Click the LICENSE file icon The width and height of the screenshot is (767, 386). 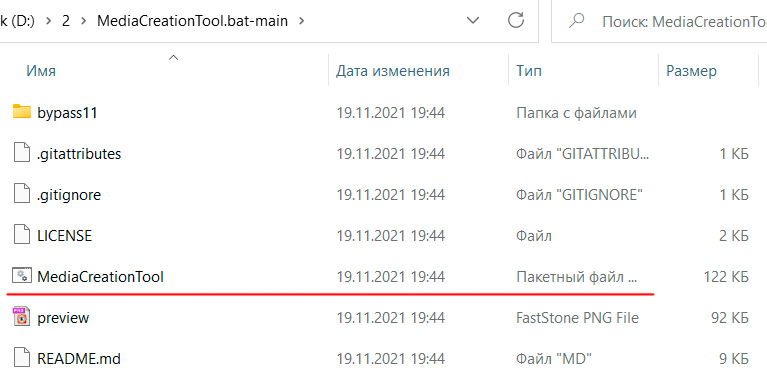[x=22, y=236]
